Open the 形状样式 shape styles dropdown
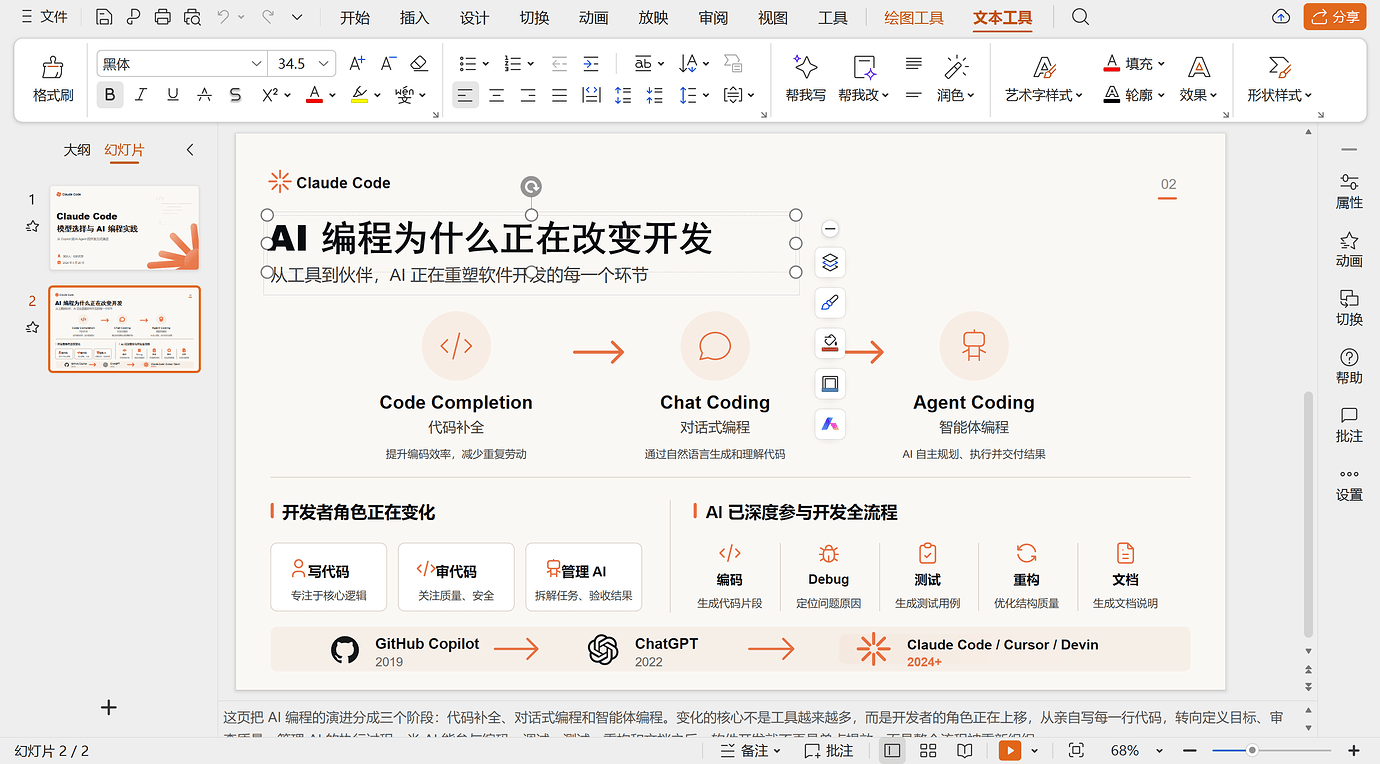Image resolution: width=1380 pixels, height=764 pixels. (1279, 95)
